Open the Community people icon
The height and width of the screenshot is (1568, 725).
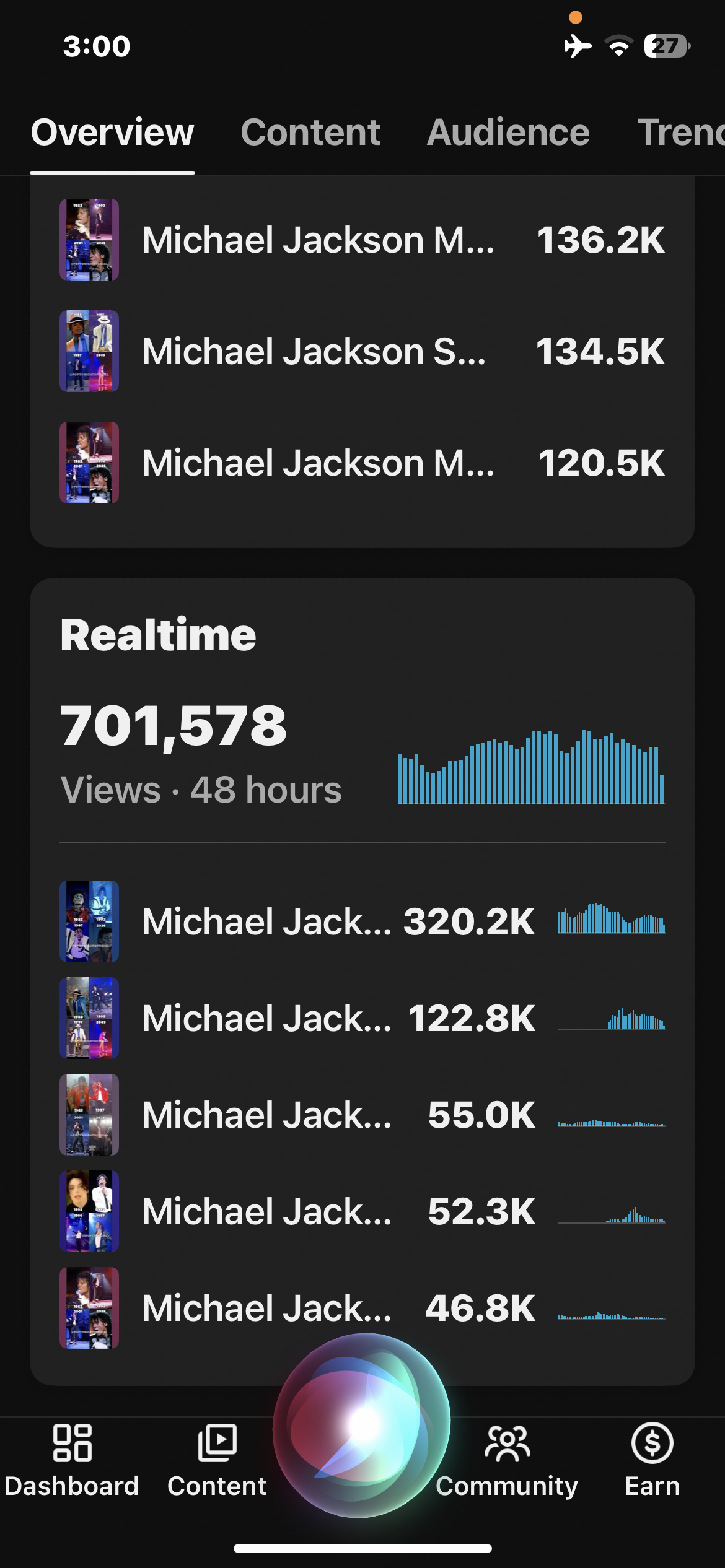(507, 1443)
